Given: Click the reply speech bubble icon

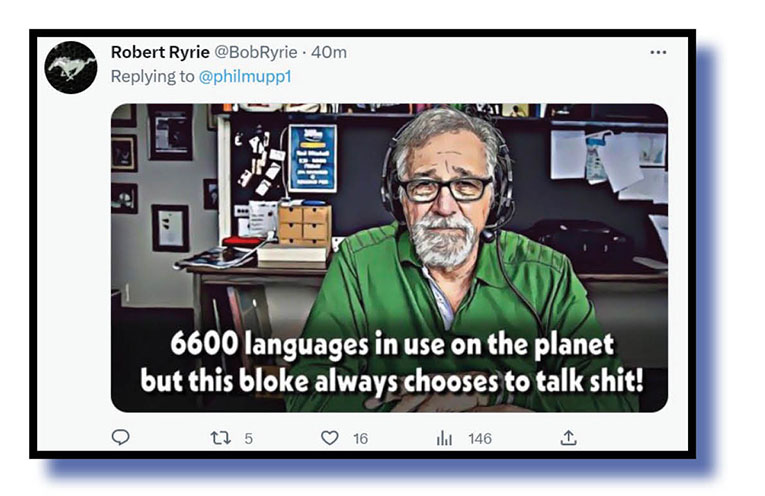Looking at the screenshot, I should (121, 437).
